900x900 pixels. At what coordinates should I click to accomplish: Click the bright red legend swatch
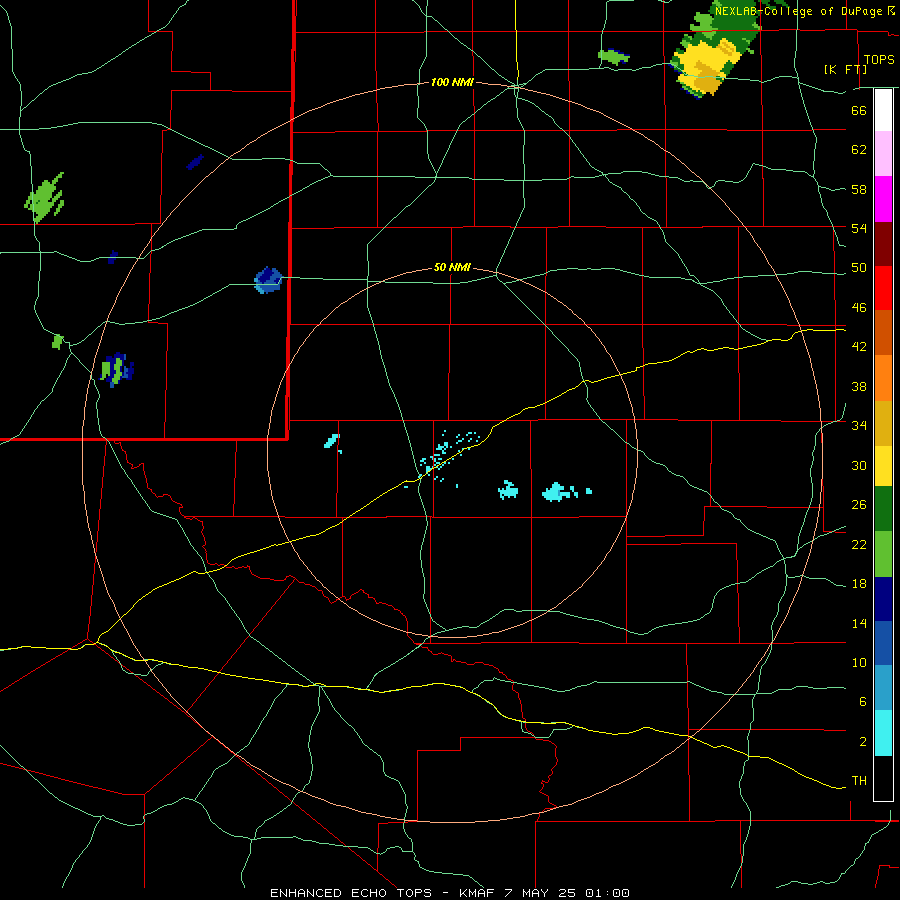click(x=883, y=288)
